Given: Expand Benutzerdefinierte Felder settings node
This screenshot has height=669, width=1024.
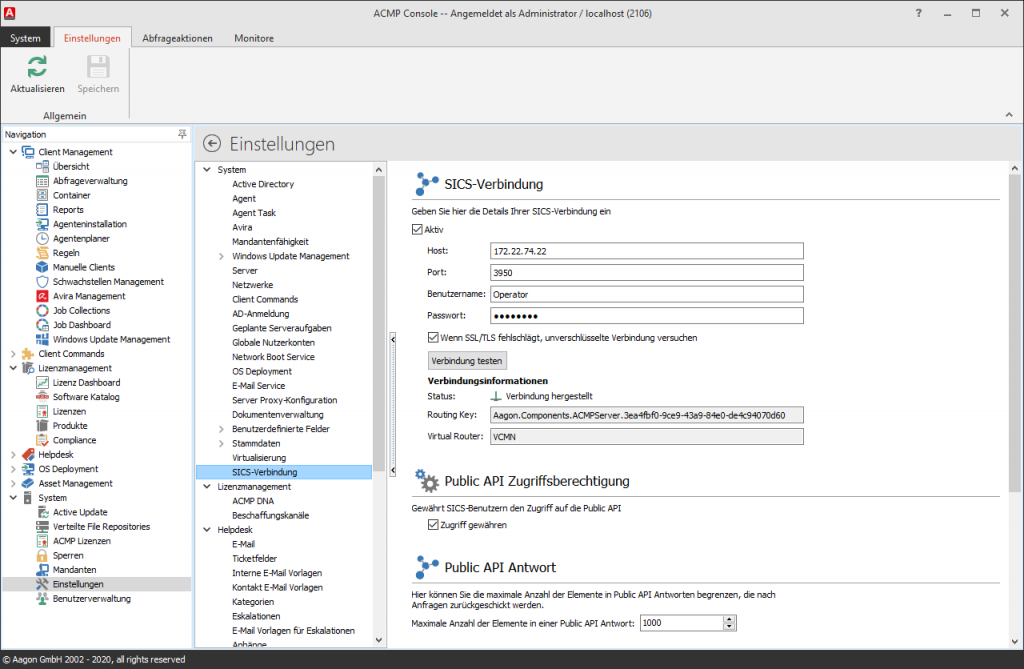Looking at the screenshot, I should coord(221,429).
